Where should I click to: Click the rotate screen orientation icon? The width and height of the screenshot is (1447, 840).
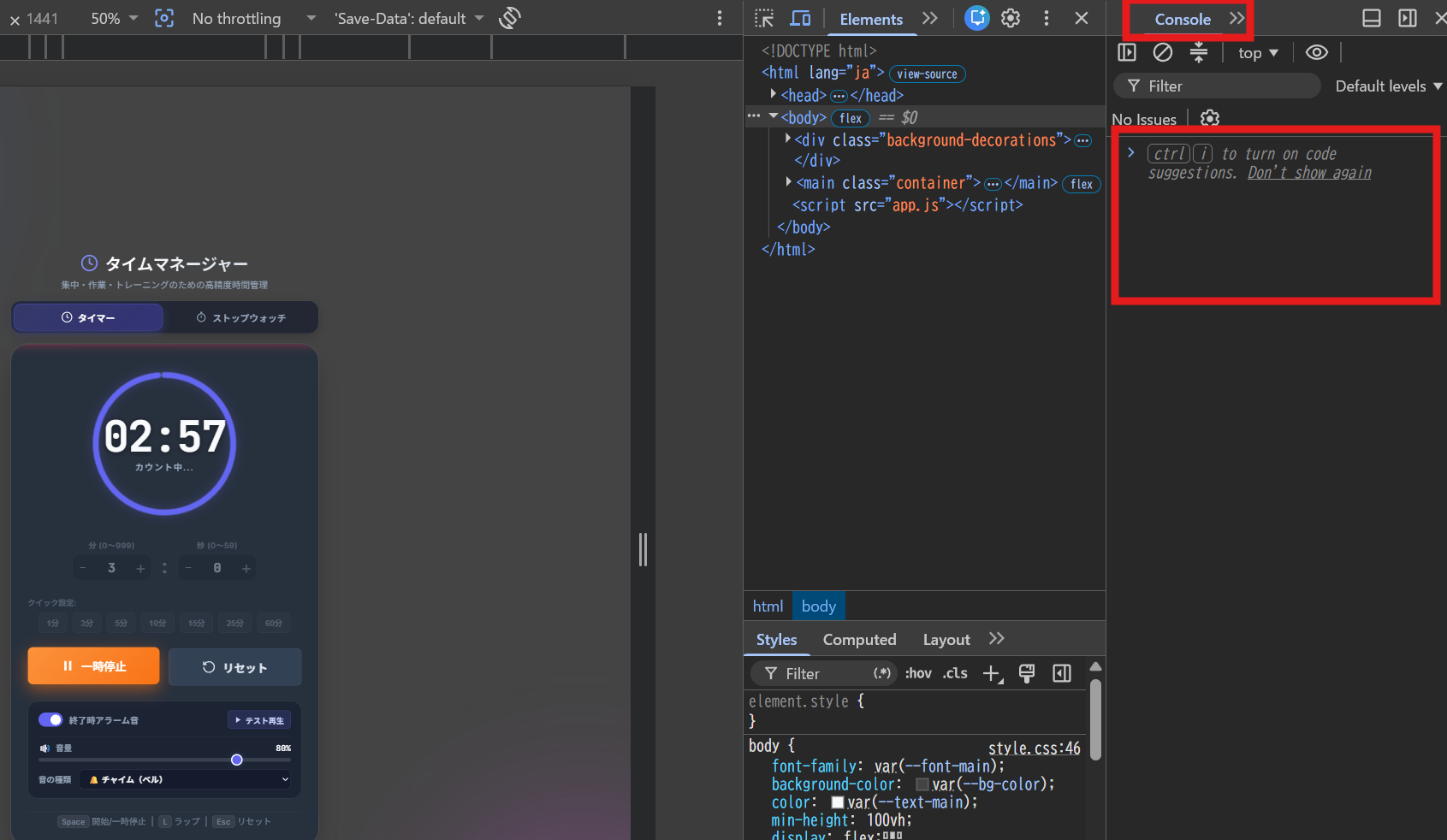point(510,18)
